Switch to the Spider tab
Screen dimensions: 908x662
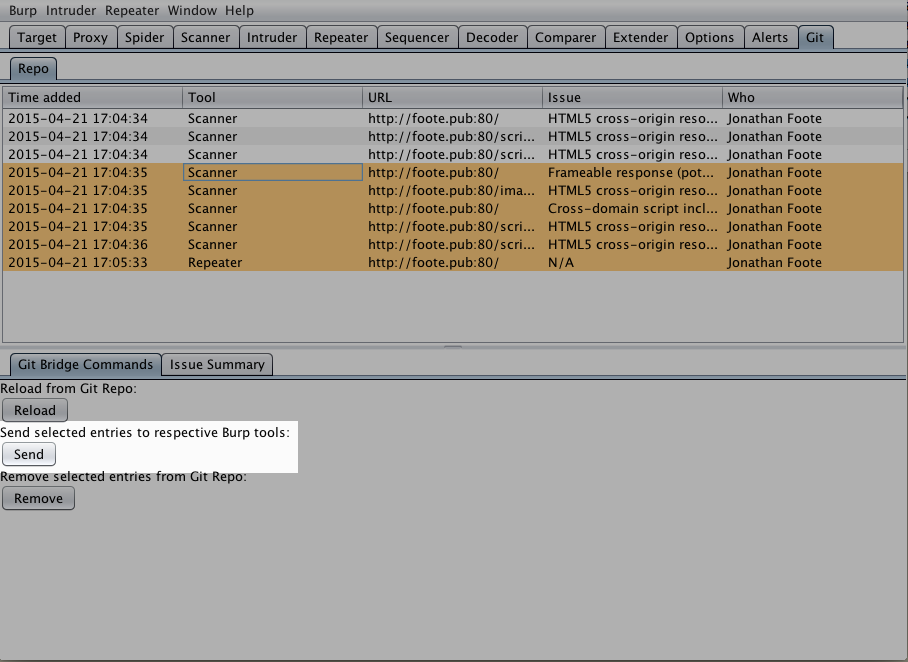pyautogui.click(x=145, y=37)
